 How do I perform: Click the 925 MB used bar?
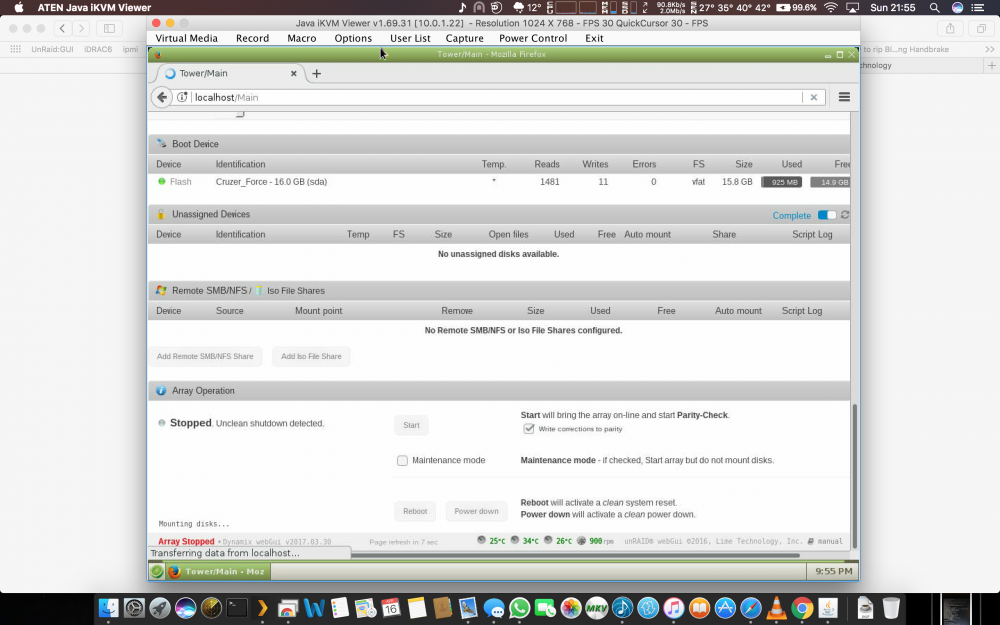pos(781,182)
